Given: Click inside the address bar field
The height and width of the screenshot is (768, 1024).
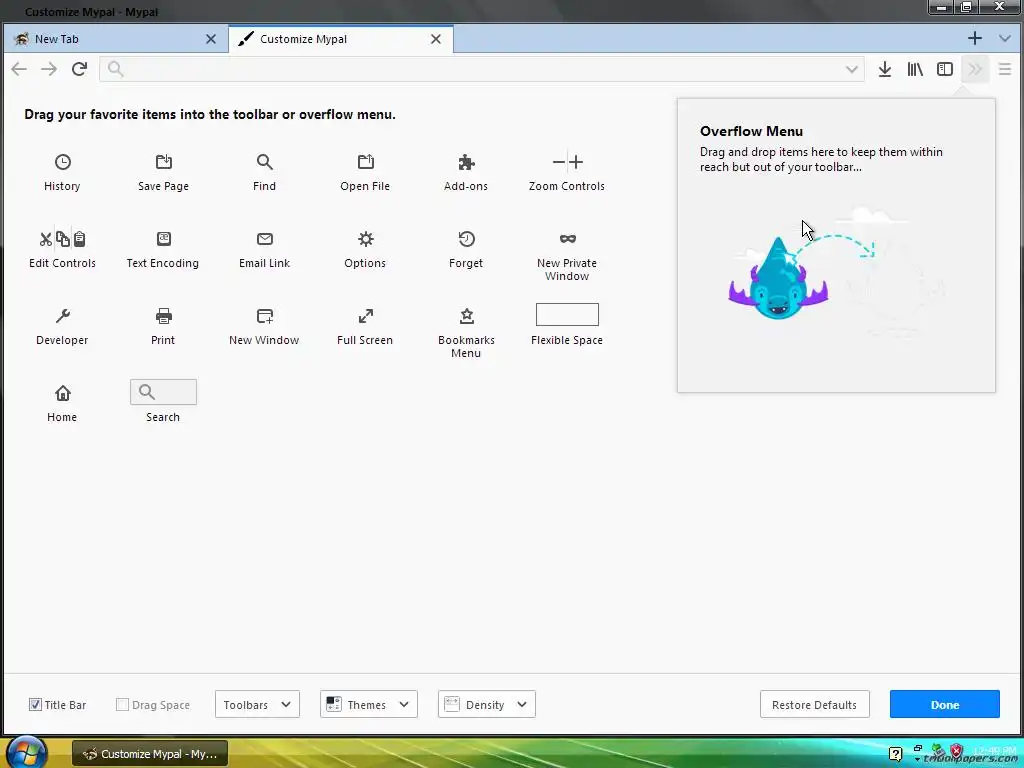Looking at the screenshot, I should pos(482,69).
